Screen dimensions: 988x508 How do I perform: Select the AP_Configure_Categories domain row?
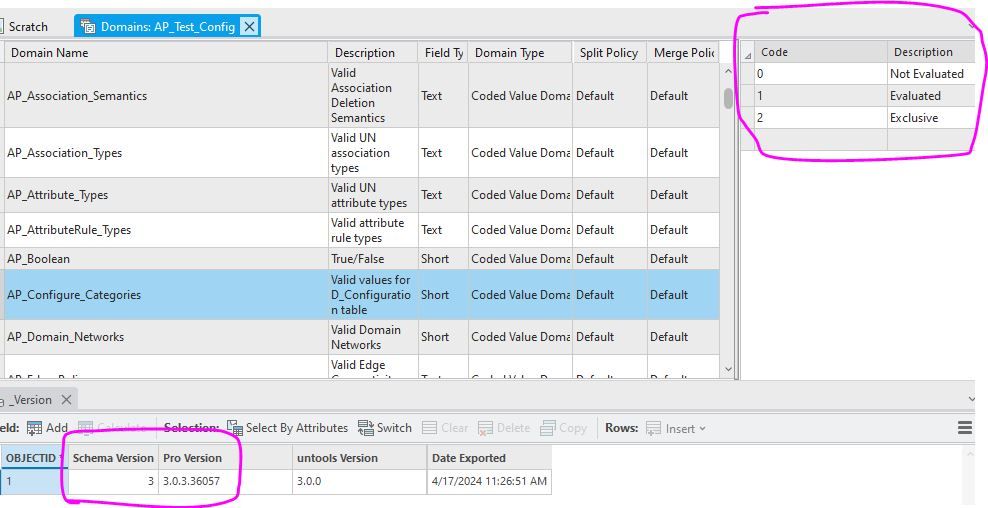(362, 294)
